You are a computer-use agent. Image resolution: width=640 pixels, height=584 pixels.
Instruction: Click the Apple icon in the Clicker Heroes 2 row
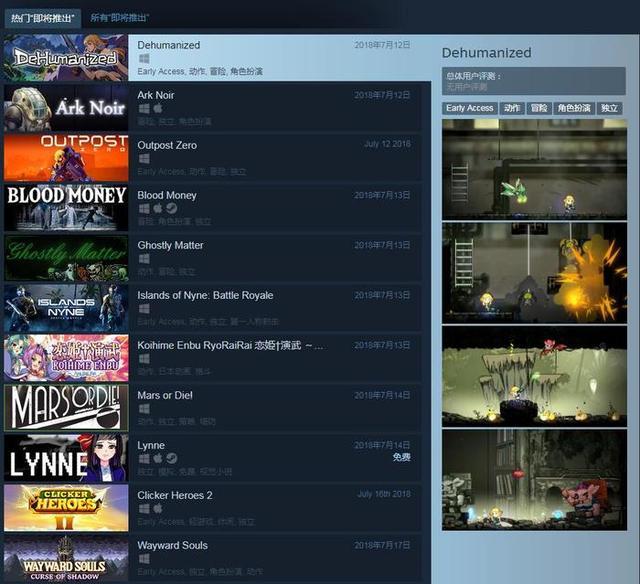[158, 509]
